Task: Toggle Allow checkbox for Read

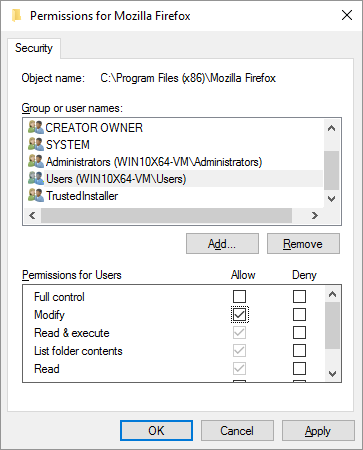Action: (239, 368)
